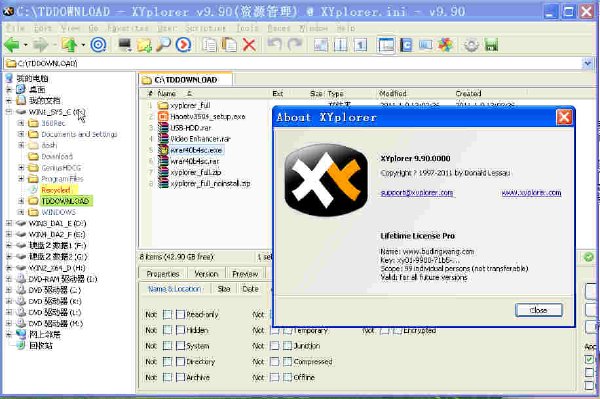The width and height of the screenshot is (600, 399).
Task: Expand the Documents and Settings folder node
Action: pyautogui.click(x=21, y=134)
